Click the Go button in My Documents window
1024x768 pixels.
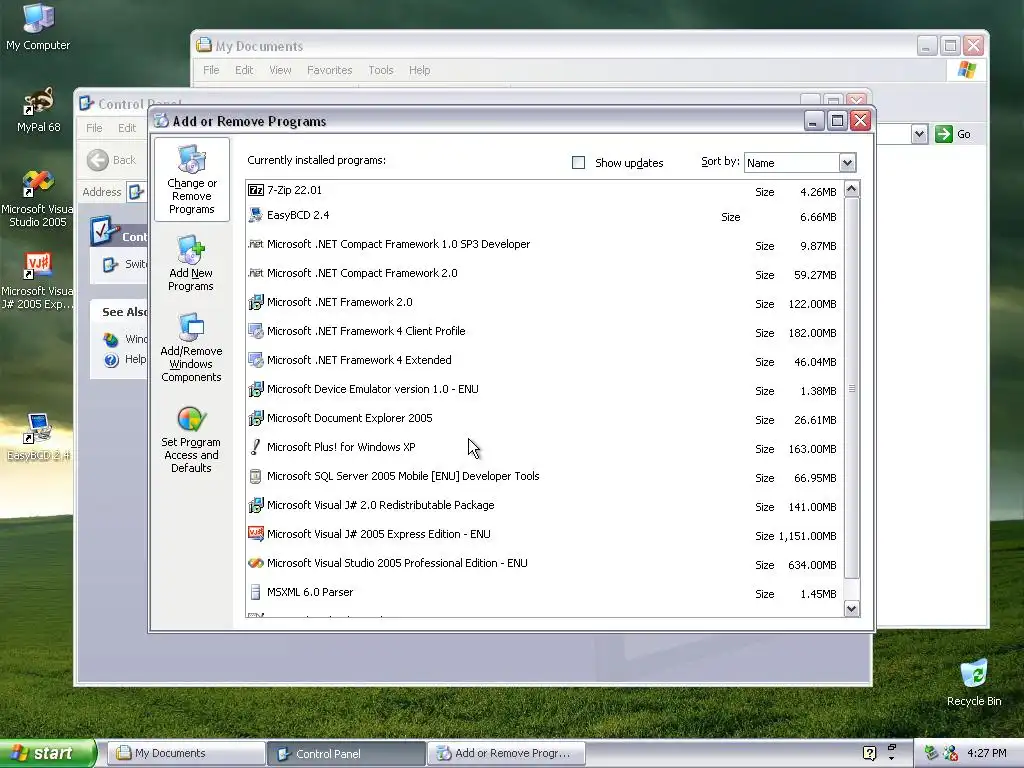953,135
